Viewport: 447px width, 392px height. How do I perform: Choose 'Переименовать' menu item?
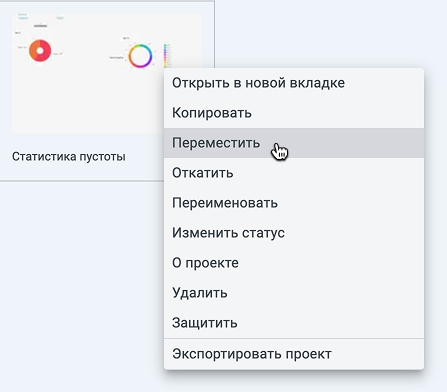pos(294,203)
